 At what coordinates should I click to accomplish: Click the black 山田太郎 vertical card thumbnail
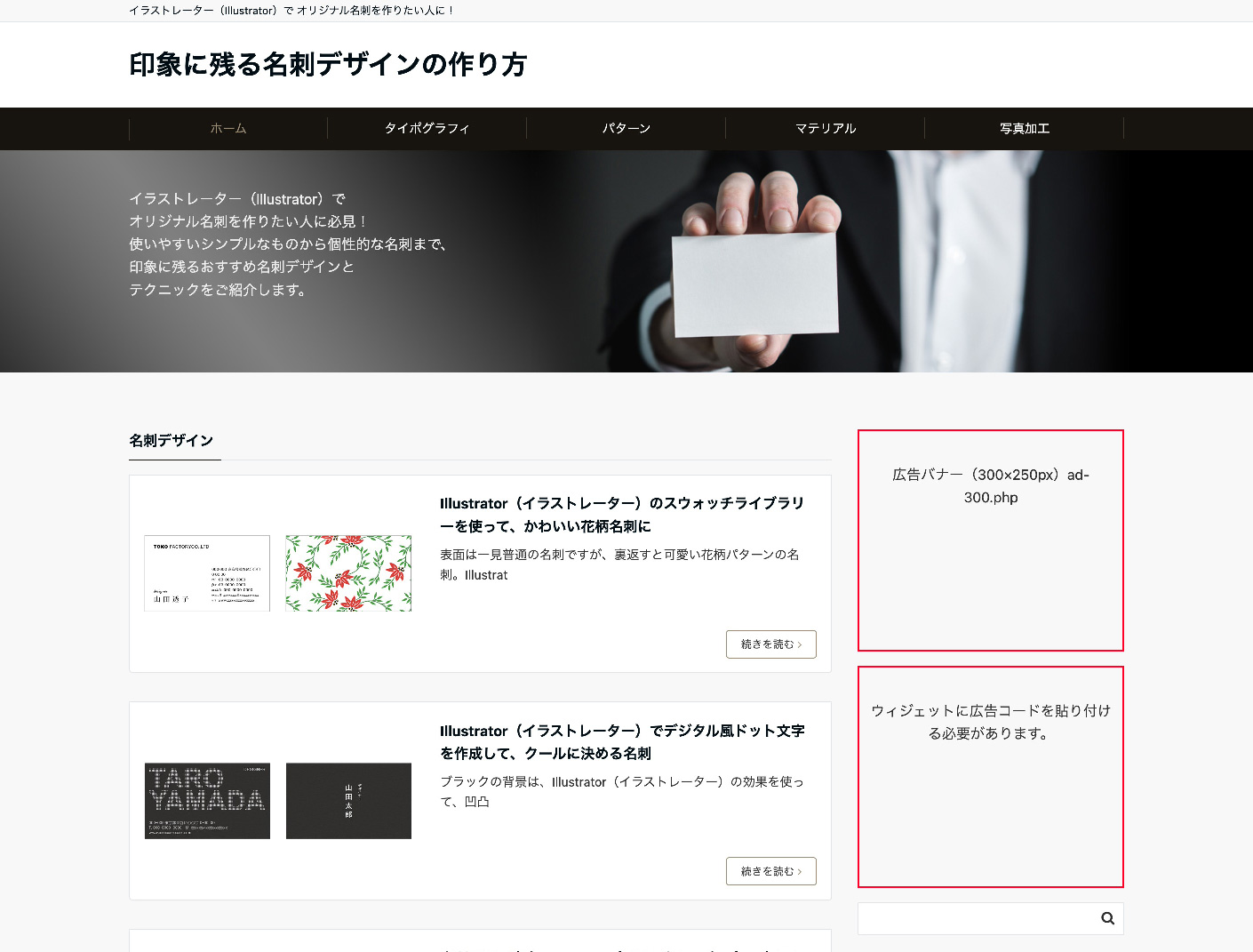point(348,801)
